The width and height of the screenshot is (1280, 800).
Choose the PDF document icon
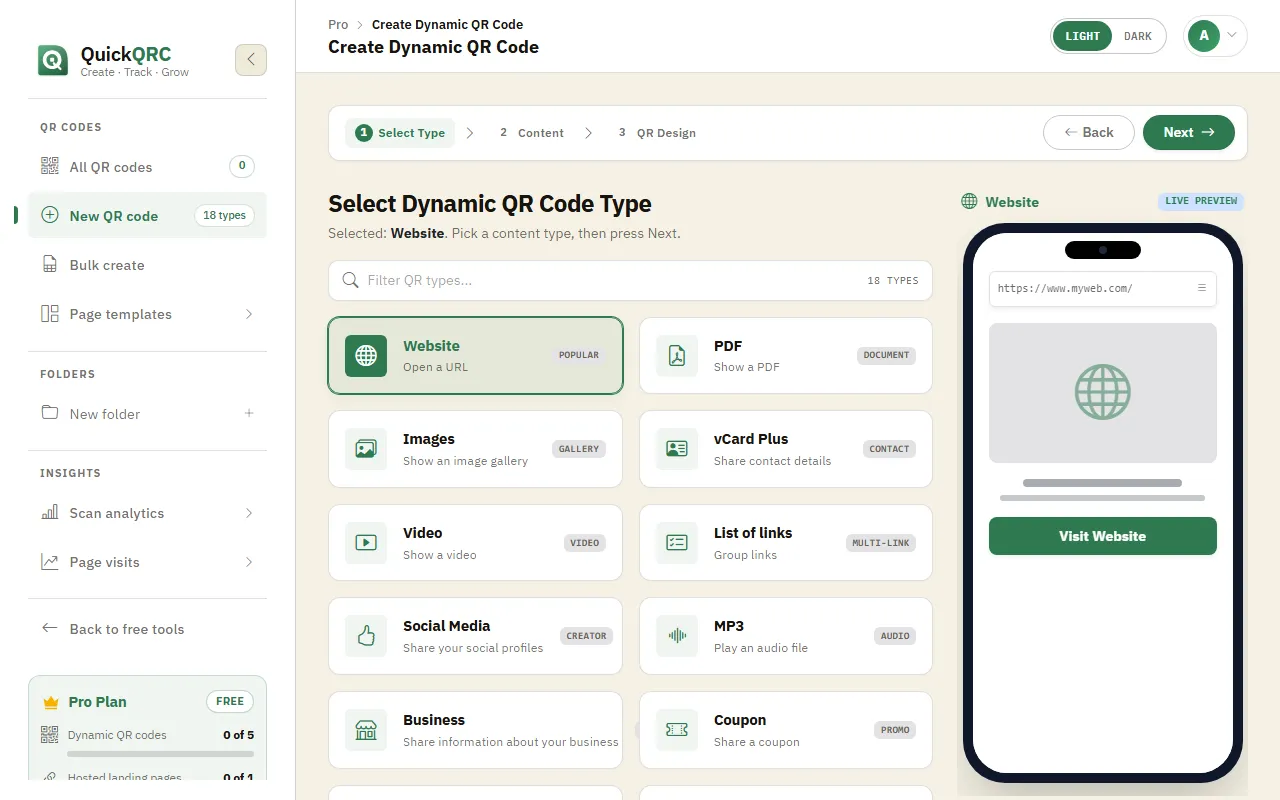pos(677,356)
